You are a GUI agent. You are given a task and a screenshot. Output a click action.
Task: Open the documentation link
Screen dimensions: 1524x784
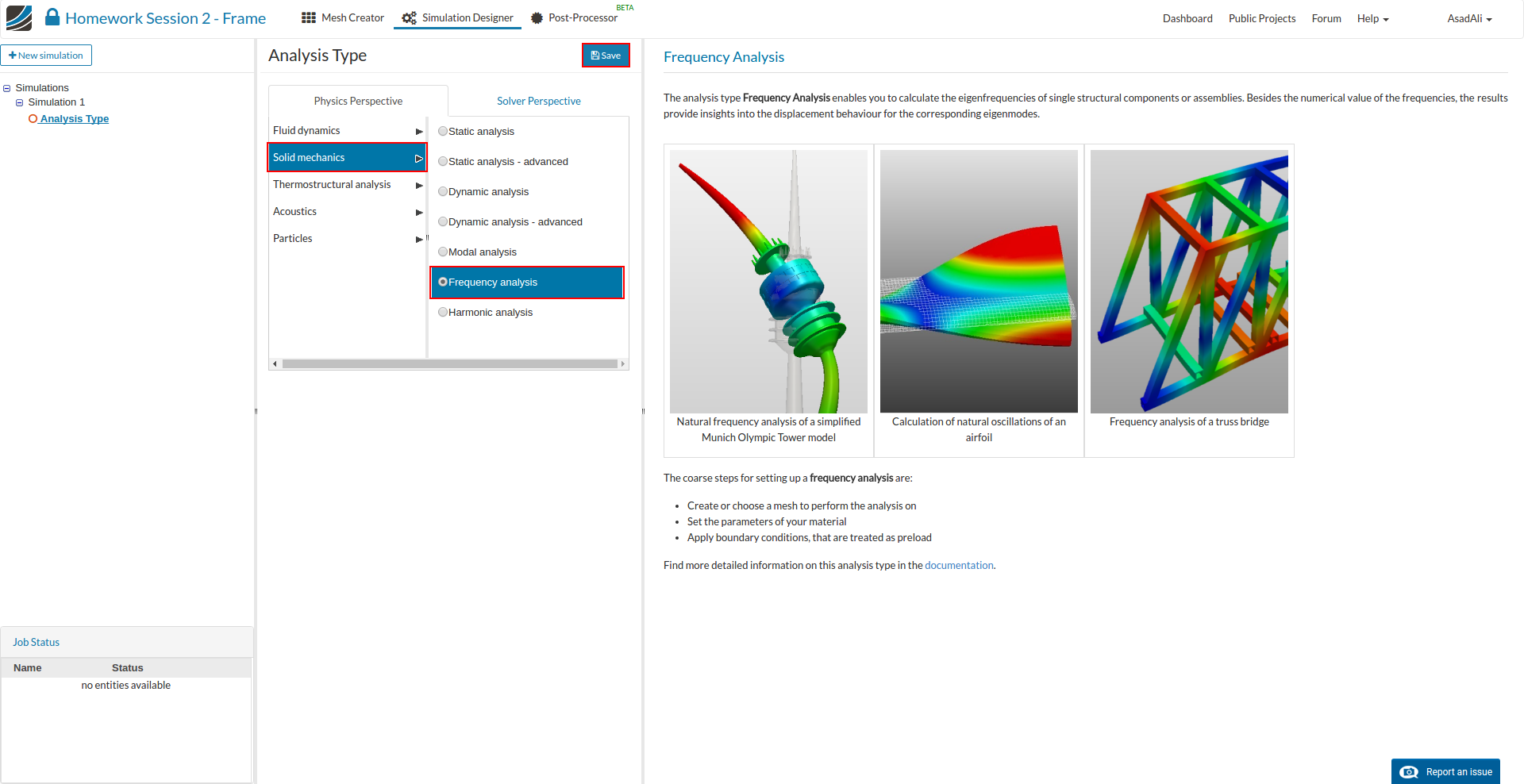tap(959, 565)
